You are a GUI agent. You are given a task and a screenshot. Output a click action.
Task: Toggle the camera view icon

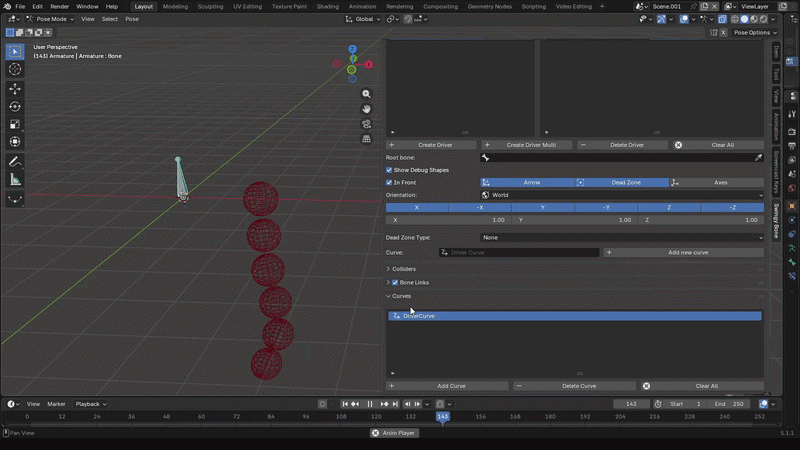click(366, 124)
